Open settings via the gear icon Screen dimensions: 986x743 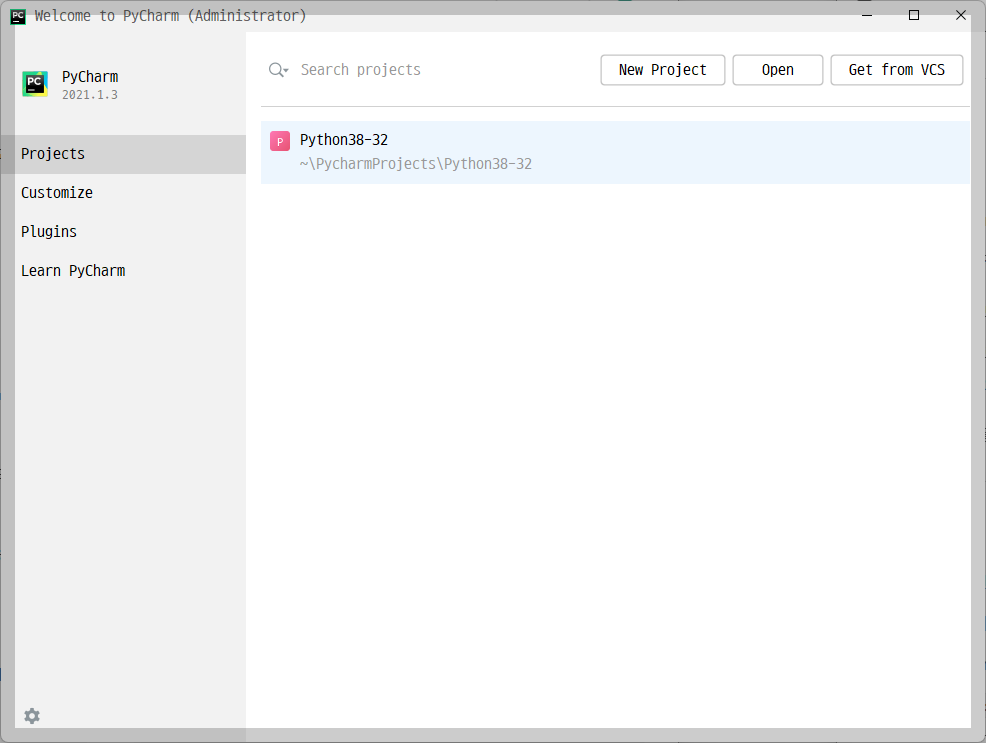point(32,715)
